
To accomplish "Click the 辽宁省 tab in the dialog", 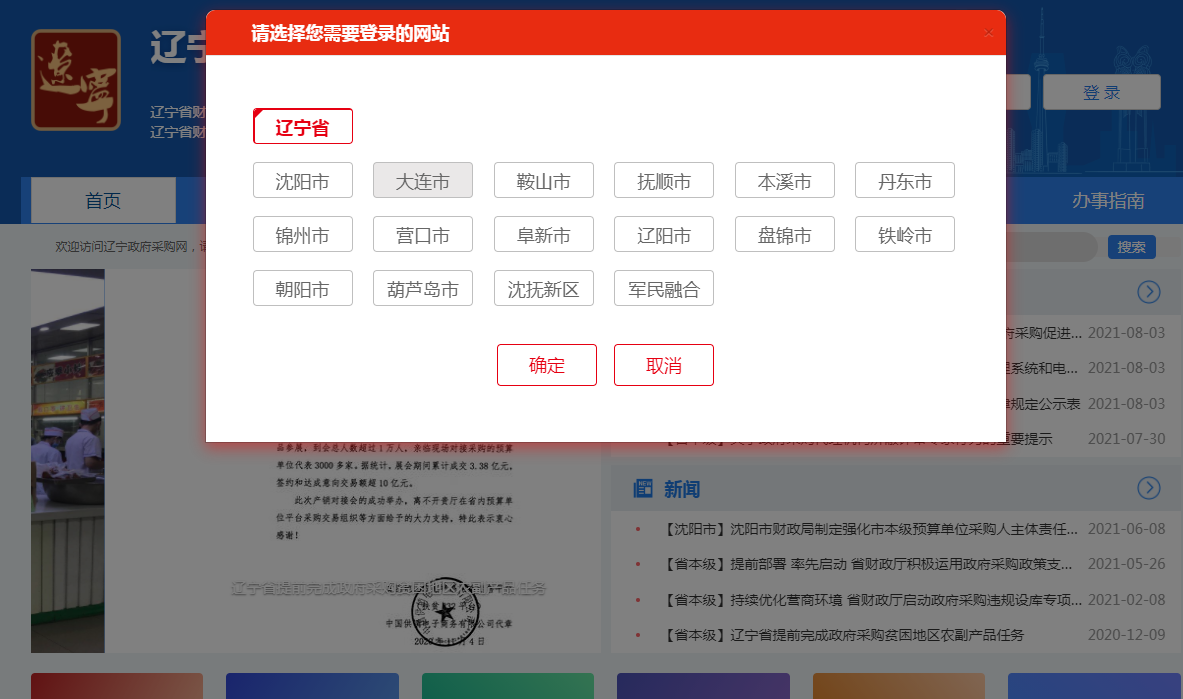I will 303,125.
